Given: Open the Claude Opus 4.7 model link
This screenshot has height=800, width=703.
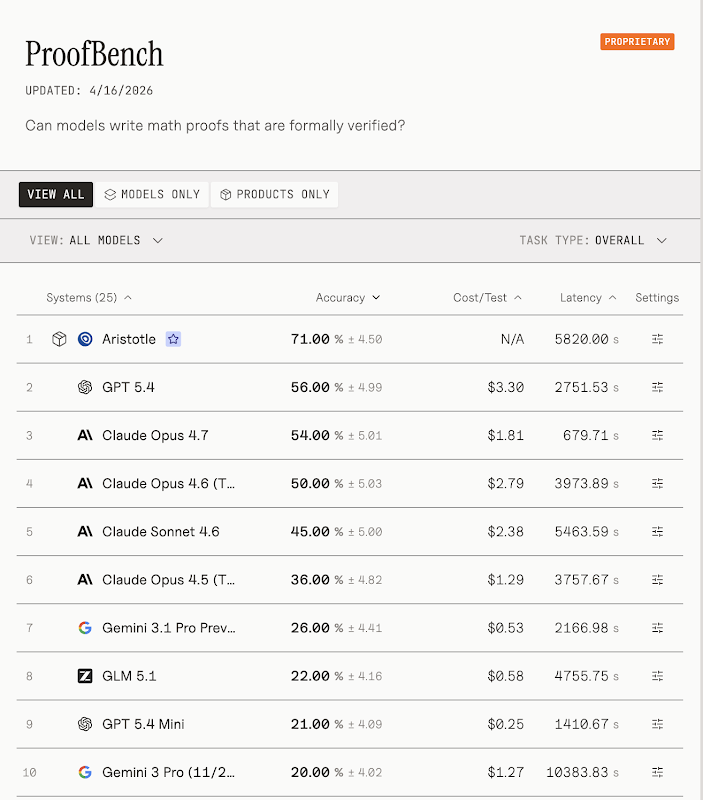Looking at the screenshot, I should 155,435.
